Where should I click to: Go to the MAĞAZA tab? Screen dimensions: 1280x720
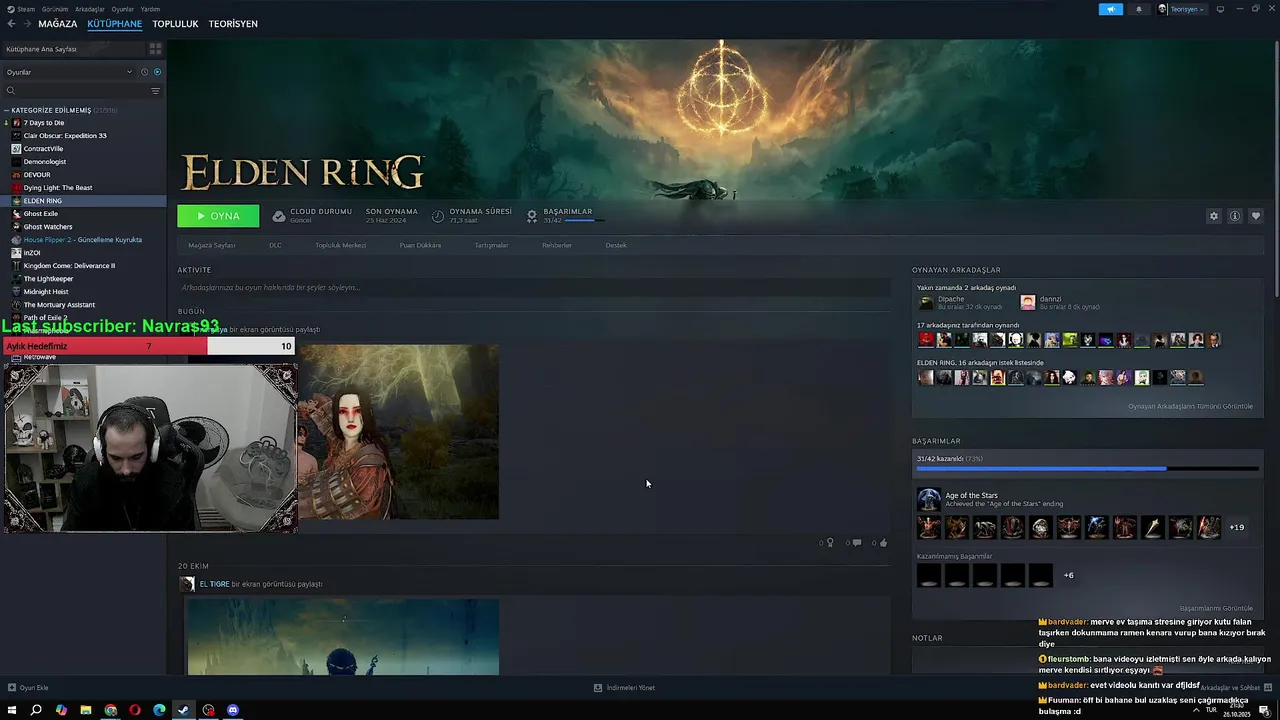tap(58, 24)
